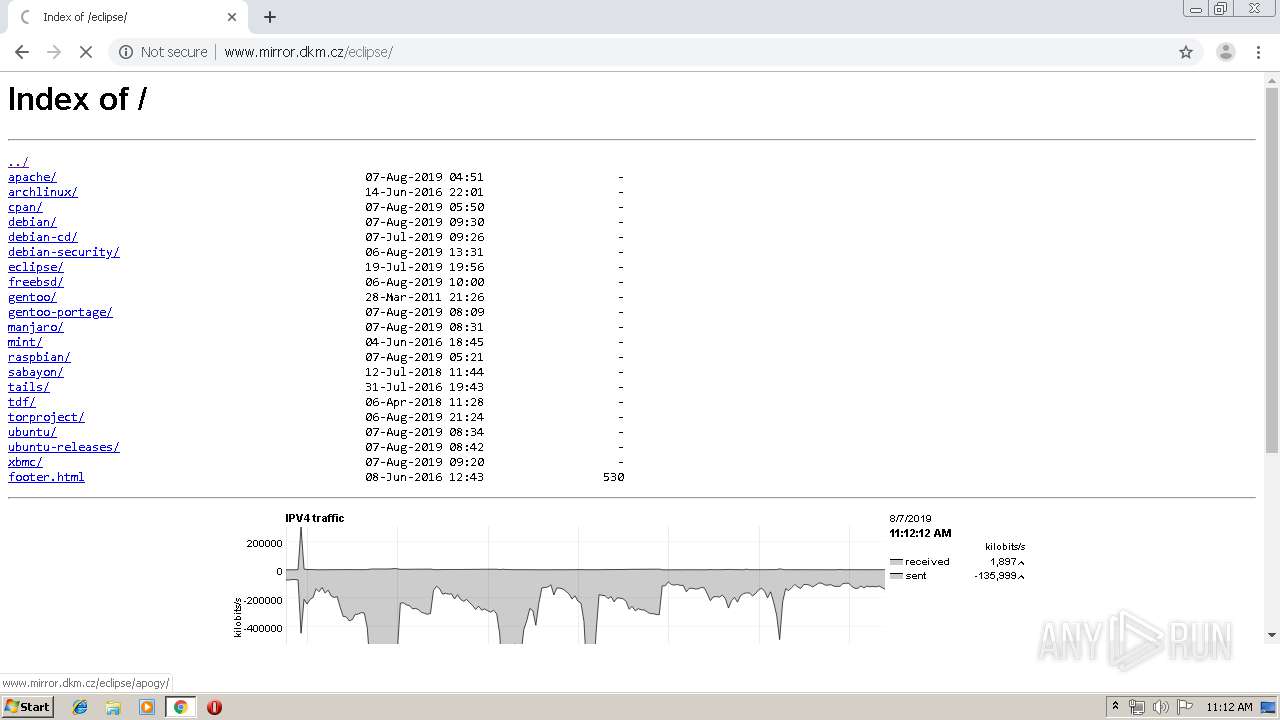Open the debian-cd/ directory
Screen dimensions: 1280x720
[43, 237]
